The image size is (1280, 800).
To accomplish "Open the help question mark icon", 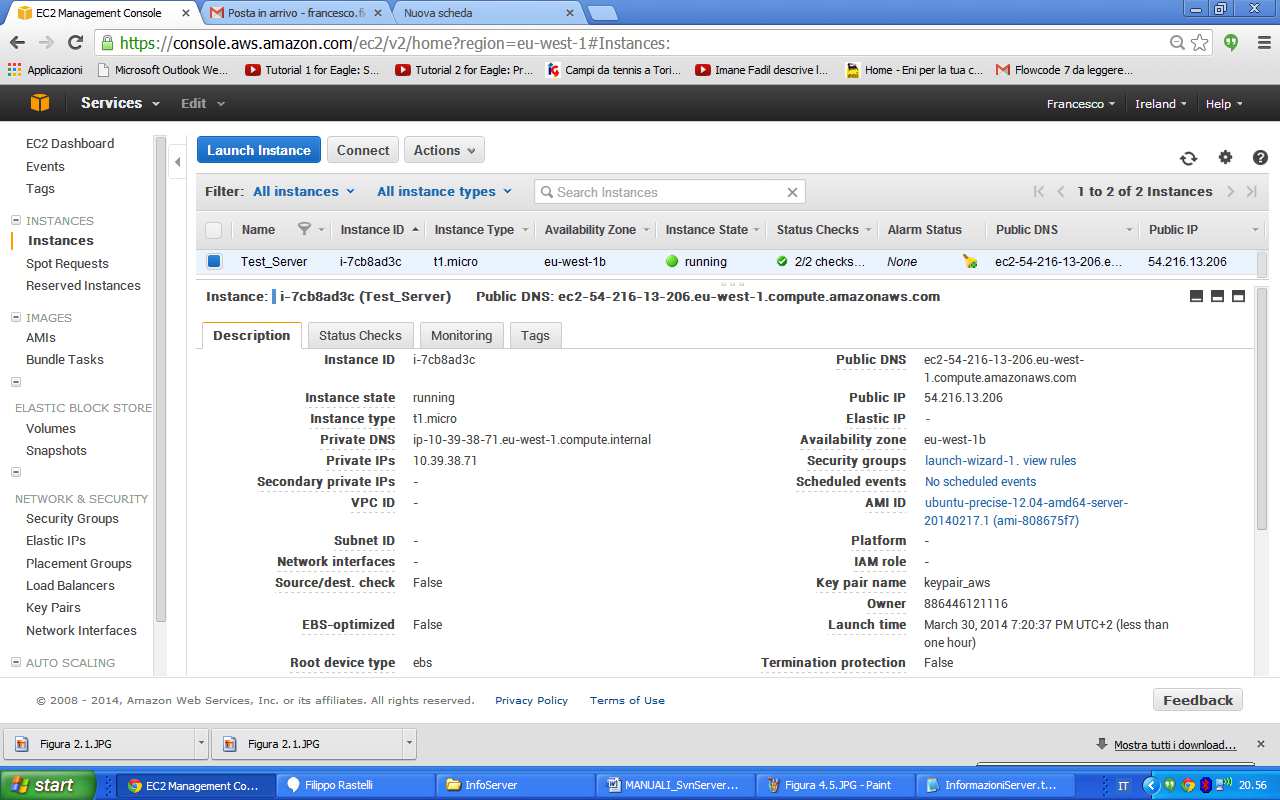I will (1260, 157).
